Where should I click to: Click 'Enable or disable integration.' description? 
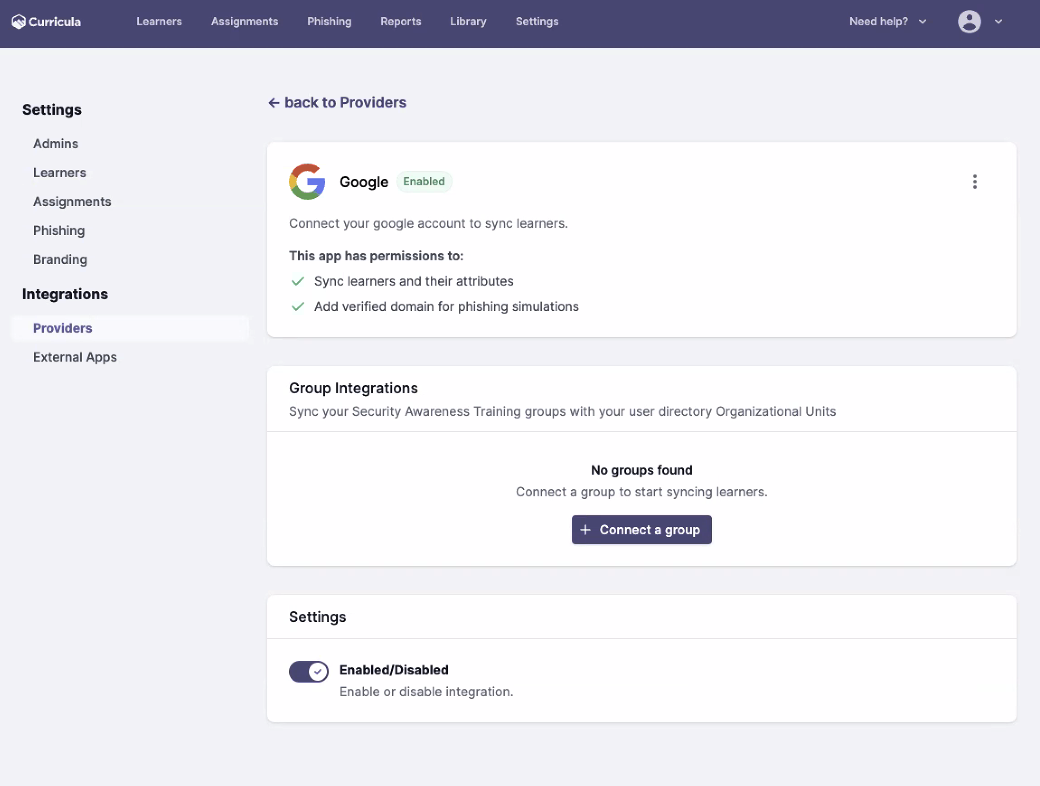[x=426, y=692]
